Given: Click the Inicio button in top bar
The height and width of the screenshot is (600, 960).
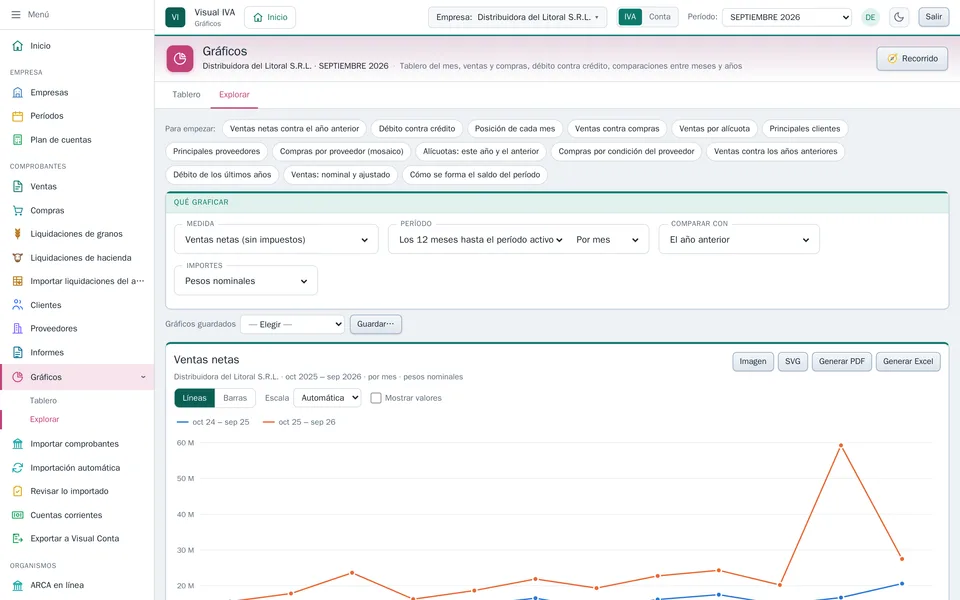Looking at the screenshot, I should tap(270, 17).
